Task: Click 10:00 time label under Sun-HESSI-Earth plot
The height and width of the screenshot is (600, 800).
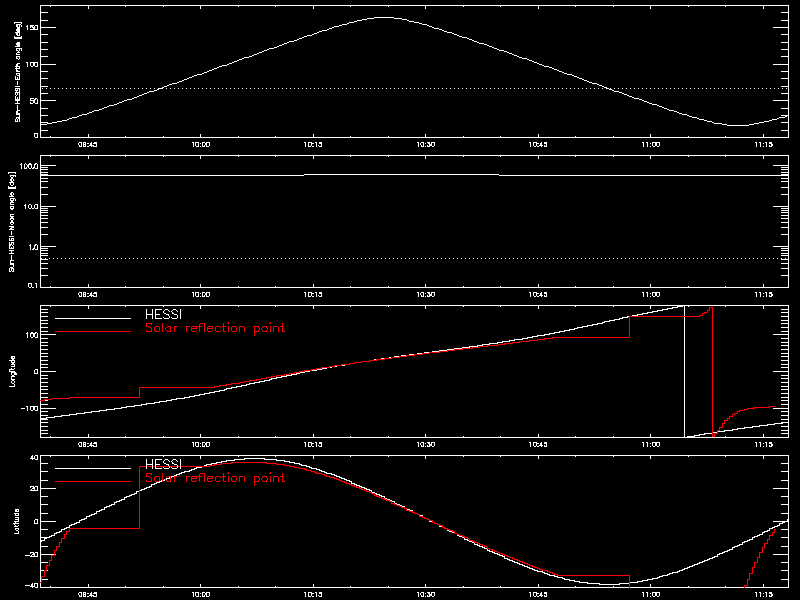Action: click(201, 145)
